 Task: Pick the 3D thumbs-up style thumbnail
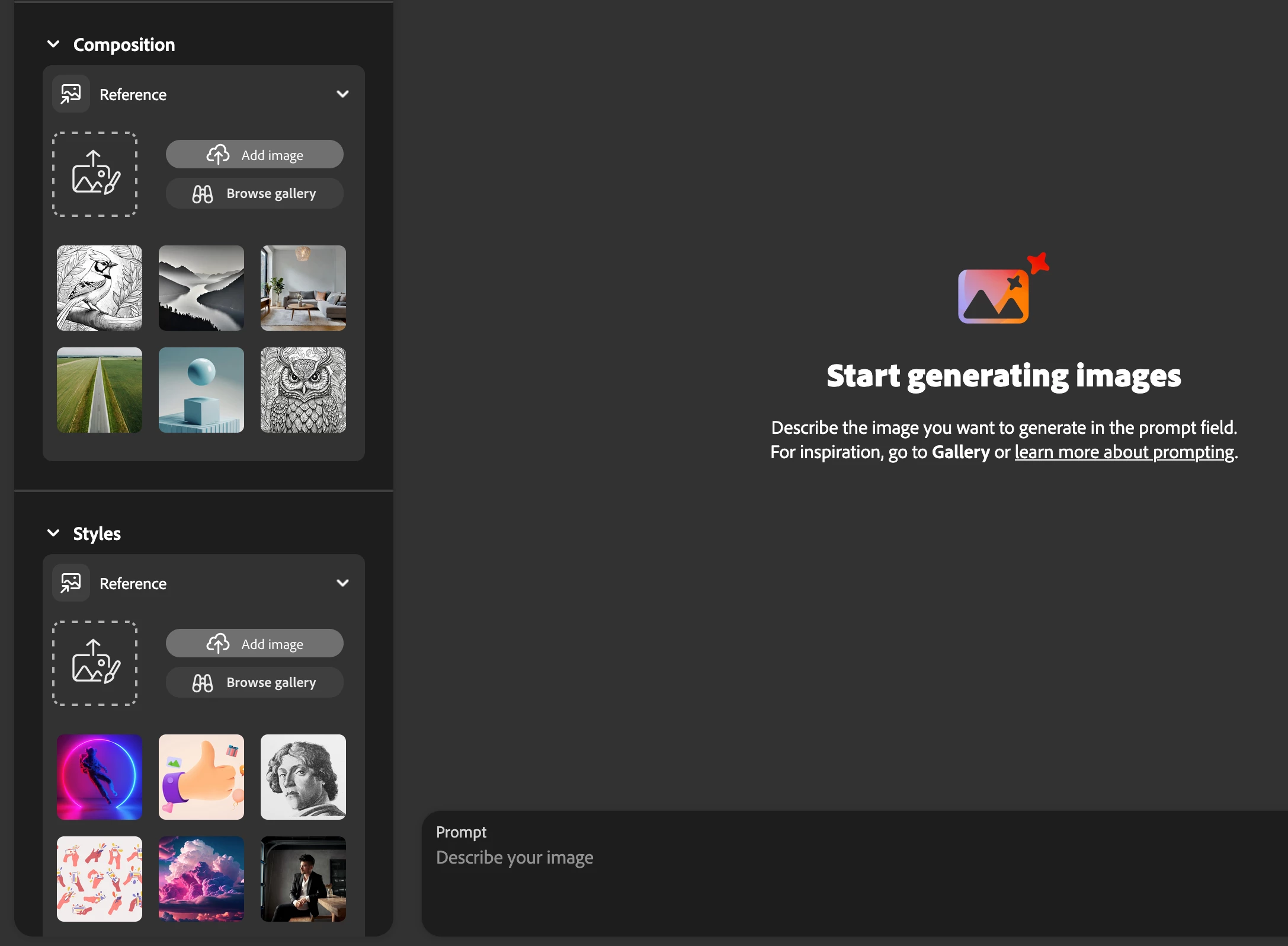[201, 777]
